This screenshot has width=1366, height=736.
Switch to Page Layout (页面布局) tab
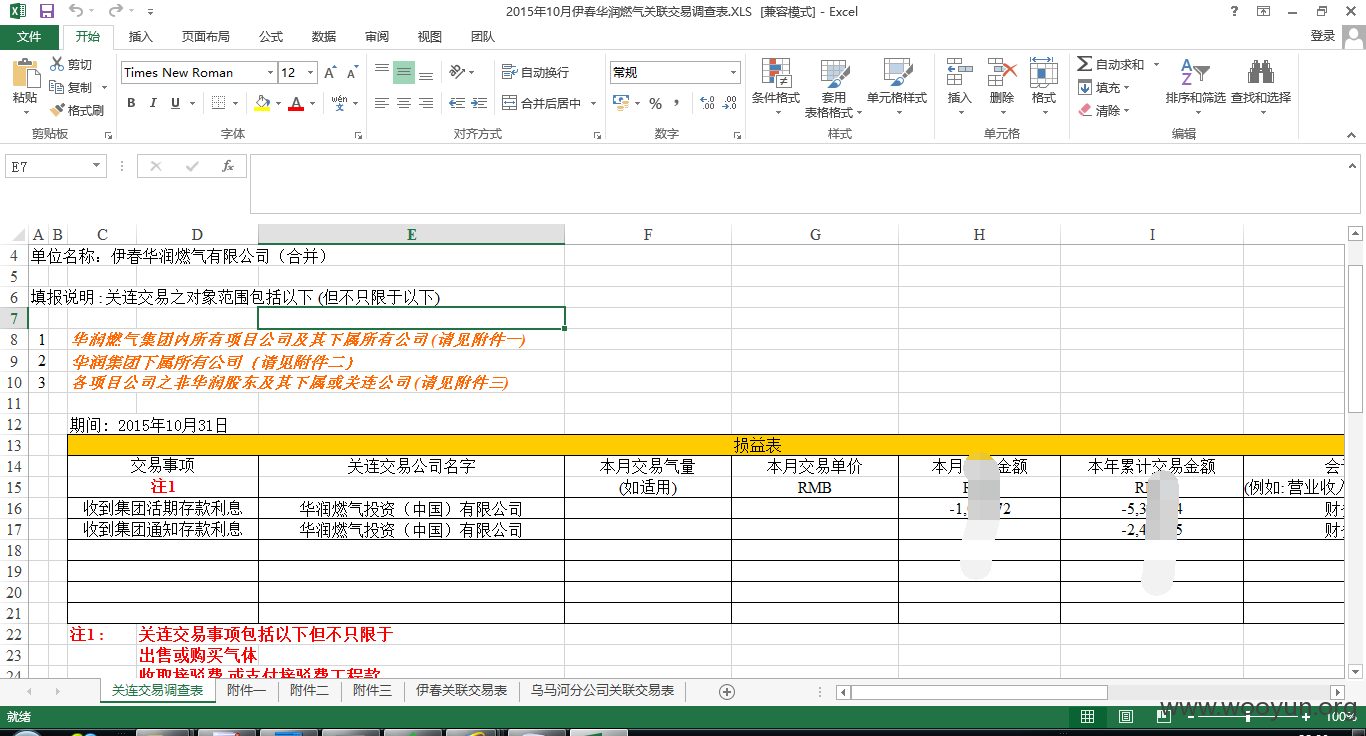click(x=205, y=37)
